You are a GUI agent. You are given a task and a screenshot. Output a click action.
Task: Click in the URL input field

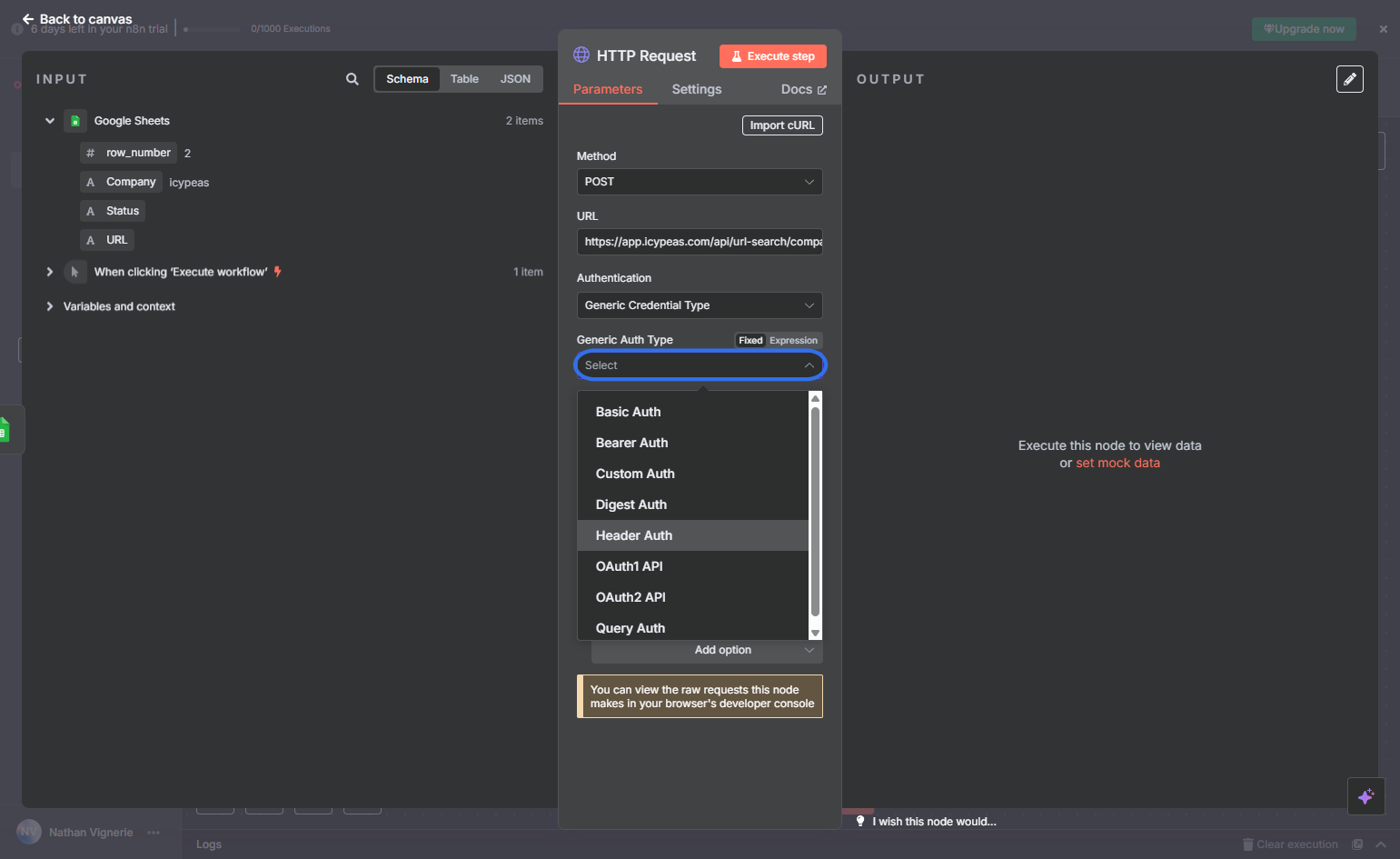700,242
